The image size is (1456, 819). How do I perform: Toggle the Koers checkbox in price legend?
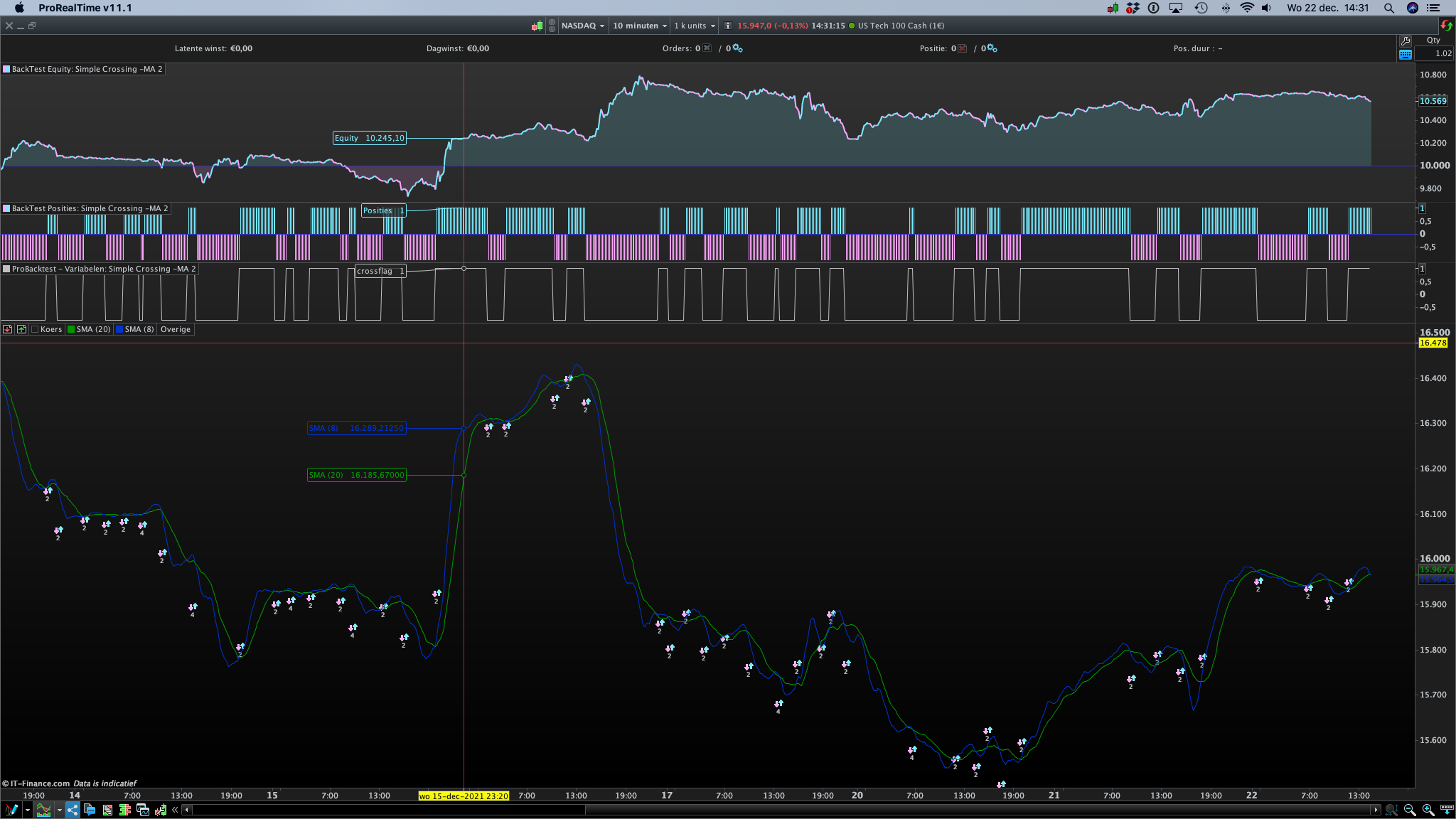pyautogui.click(x=35, y=329)
